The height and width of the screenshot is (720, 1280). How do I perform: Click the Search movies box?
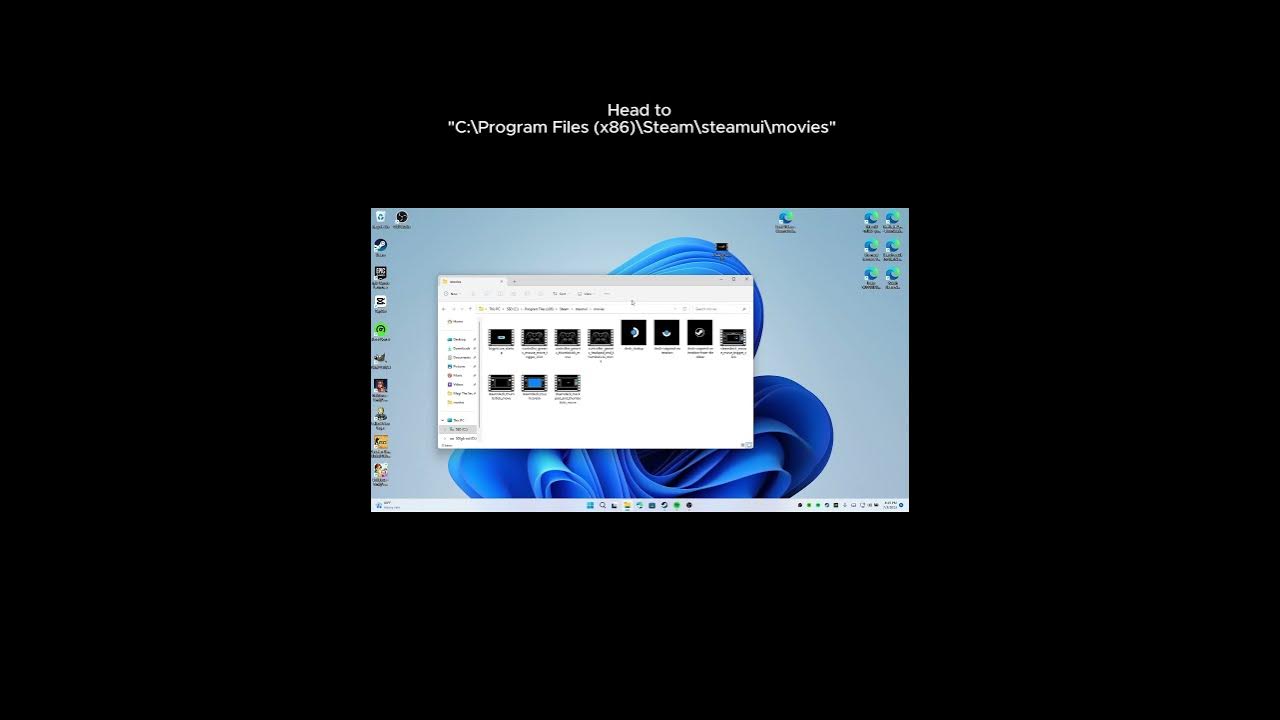[720, 309]
